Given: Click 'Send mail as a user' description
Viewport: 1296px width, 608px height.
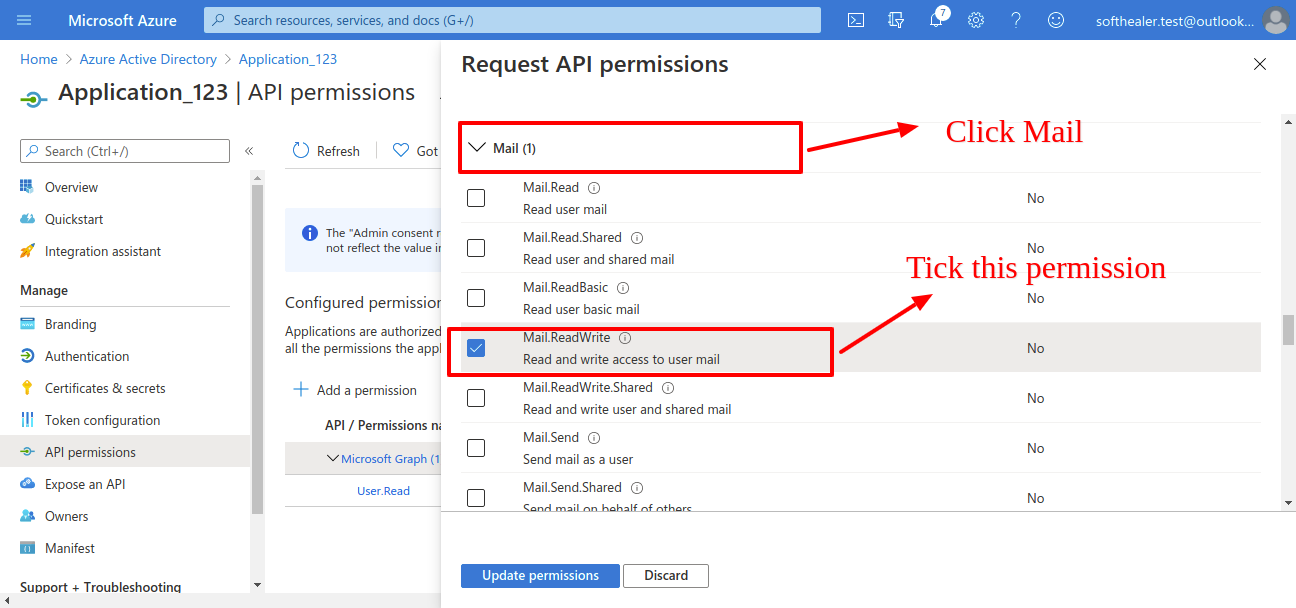Looking at the screenshot, I should coord(578,459).
